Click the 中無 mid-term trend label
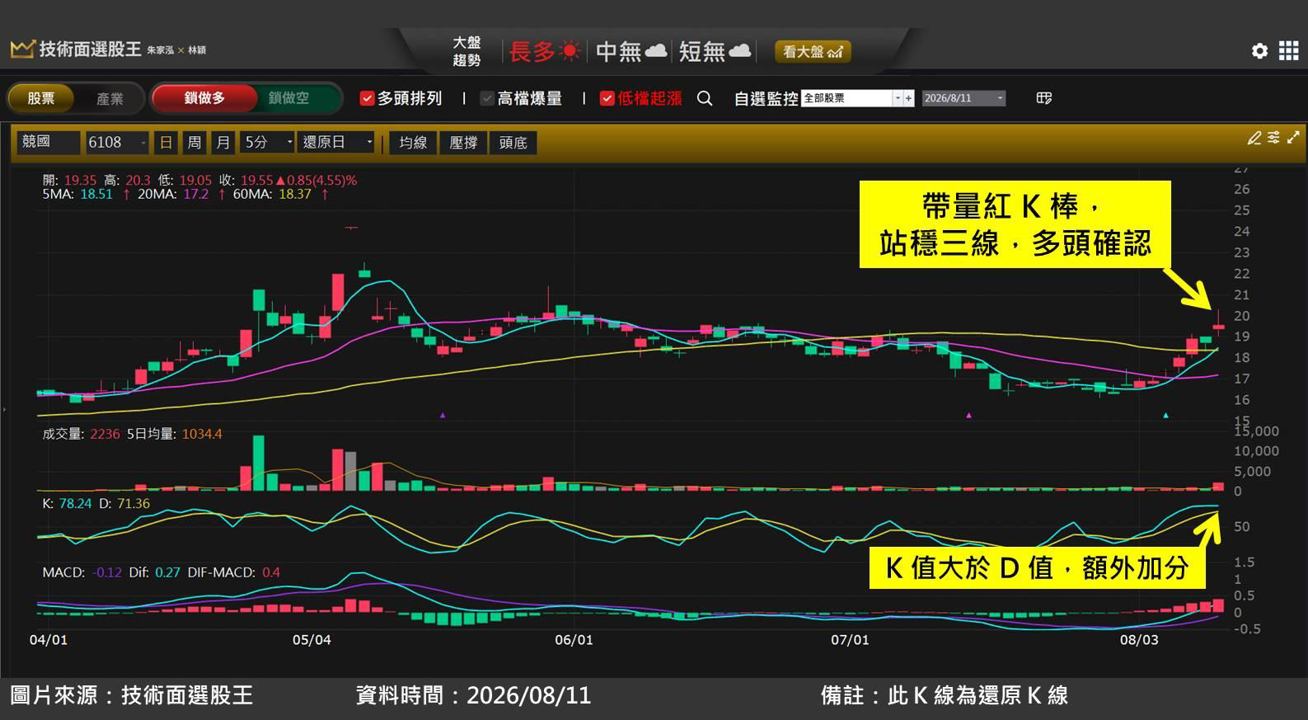 pos(619,50)
